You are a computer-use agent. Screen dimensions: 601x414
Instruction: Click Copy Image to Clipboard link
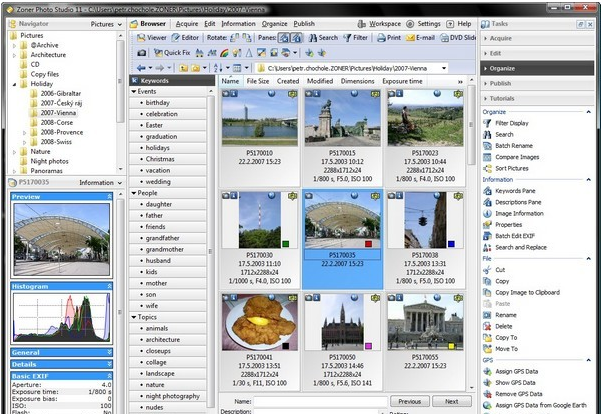point(527,292)
